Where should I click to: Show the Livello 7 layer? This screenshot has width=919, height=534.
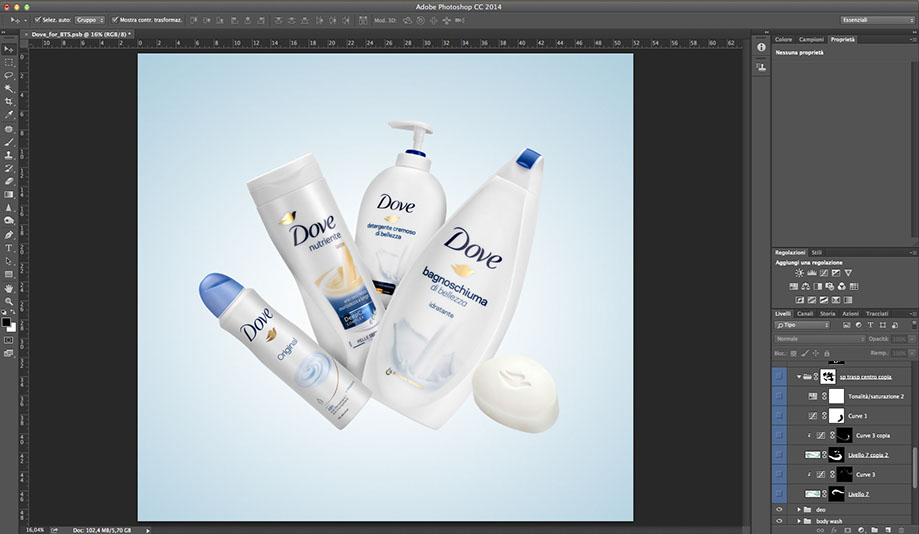779,494
